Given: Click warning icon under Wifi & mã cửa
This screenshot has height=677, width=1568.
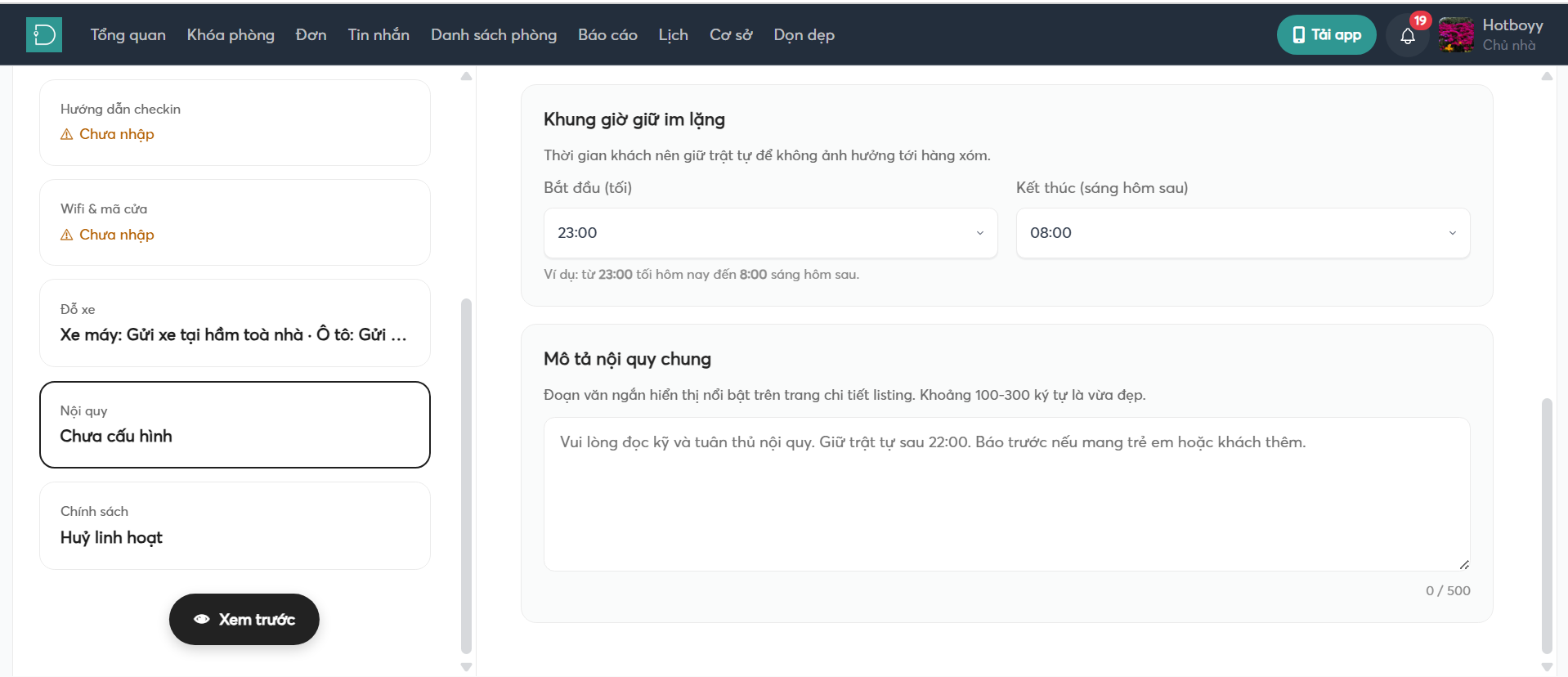Looking at the screenshot, I should point(67,235).
